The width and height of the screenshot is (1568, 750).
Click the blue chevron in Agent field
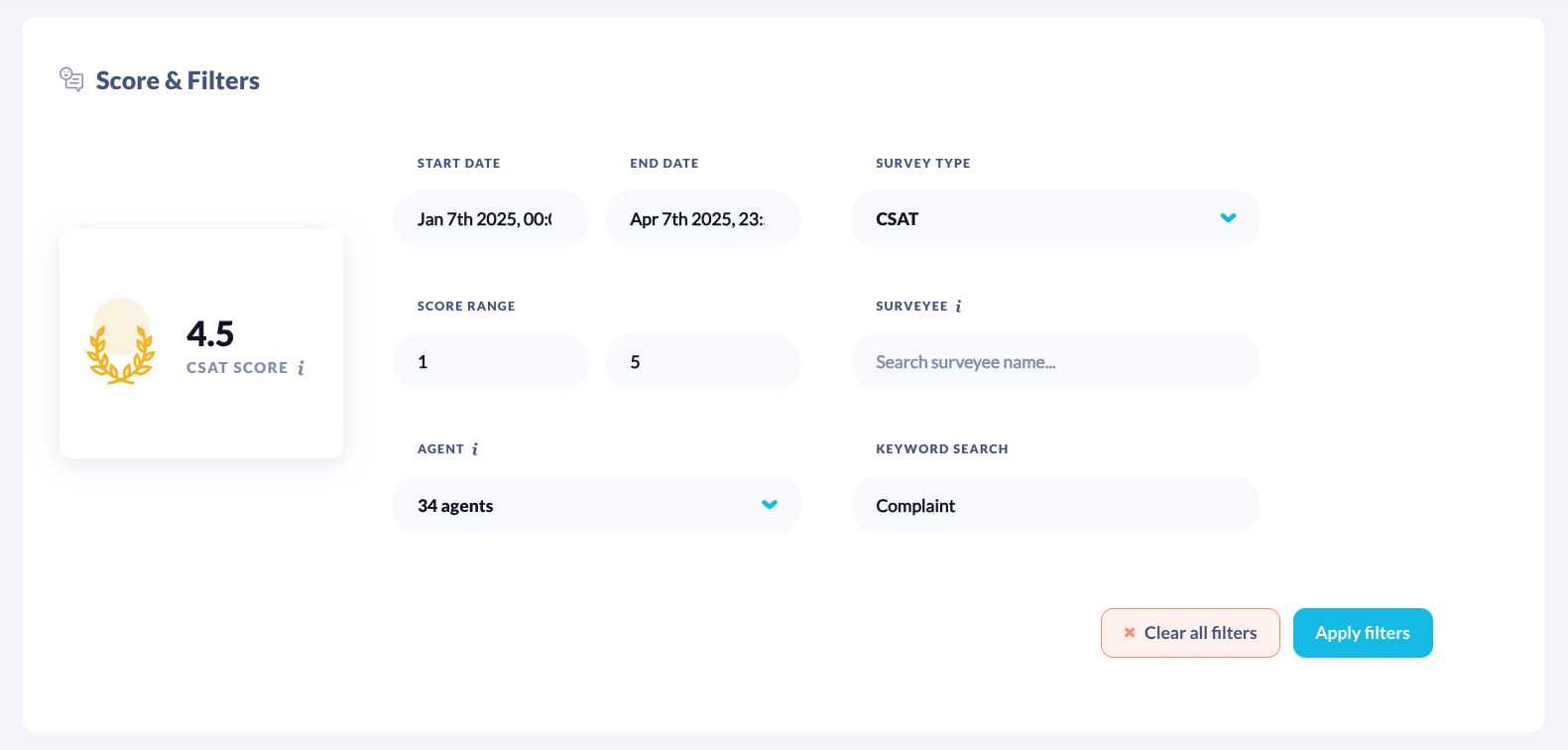pos(769,505)
